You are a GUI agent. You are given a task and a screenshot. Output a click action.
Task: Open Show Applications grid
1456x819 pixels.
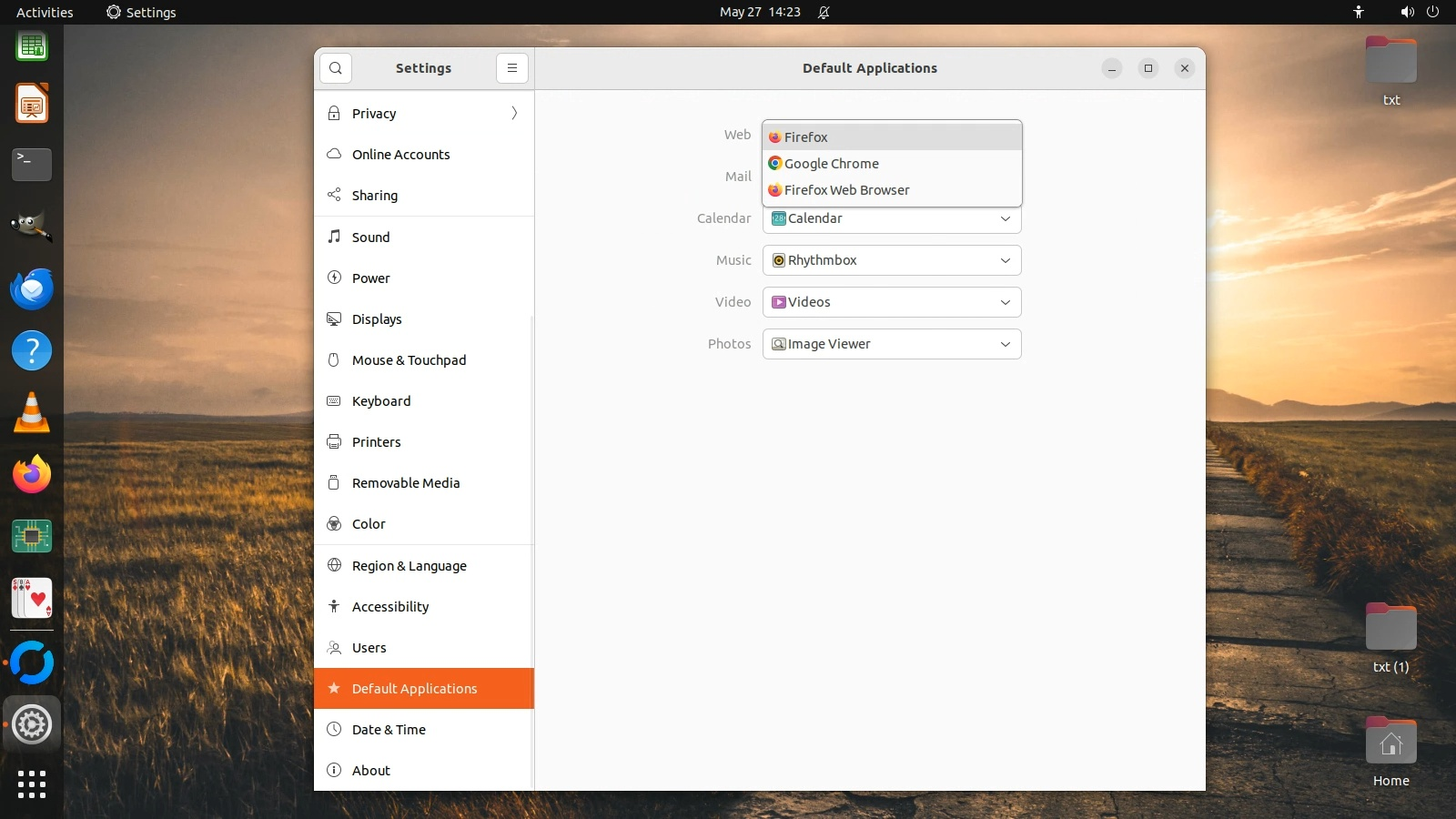pyautogui.click(x=32, y=784)
